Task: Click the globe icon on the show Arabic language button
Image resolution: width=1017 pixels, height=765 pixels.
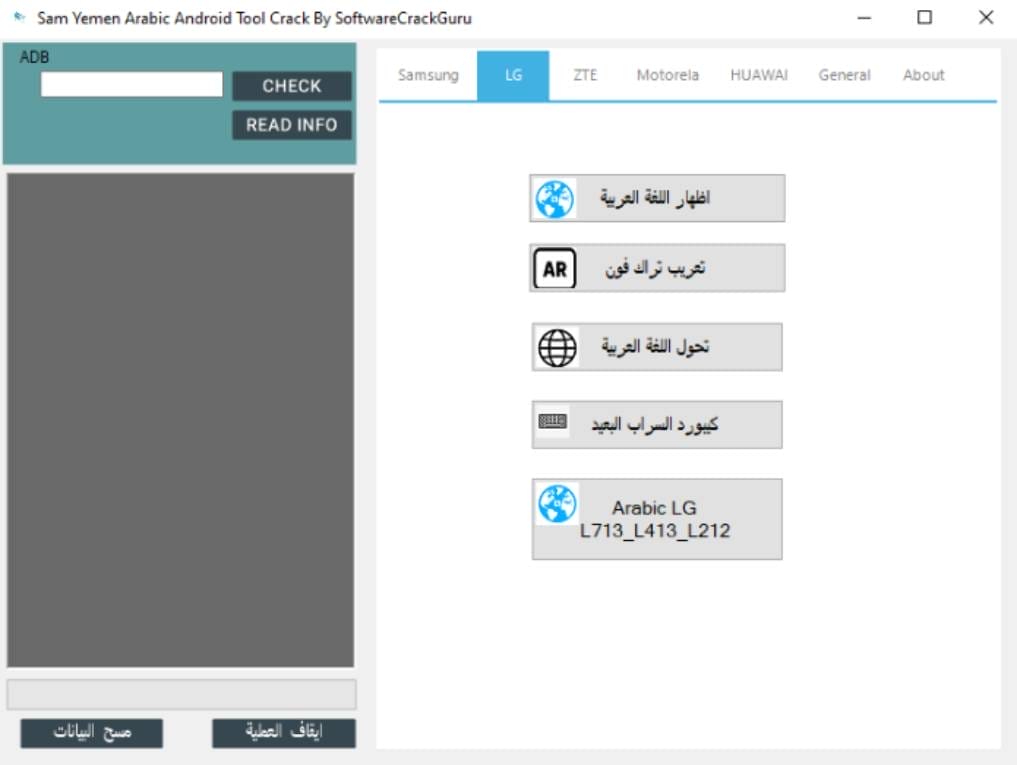Action: pos(554,196)
